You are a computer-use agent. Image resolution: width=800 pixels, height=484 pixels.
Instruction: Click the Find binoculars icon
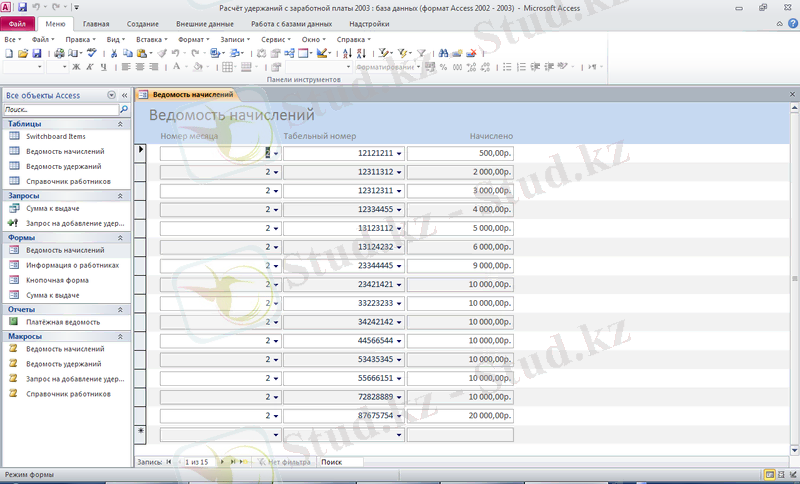tap(444, 53)
